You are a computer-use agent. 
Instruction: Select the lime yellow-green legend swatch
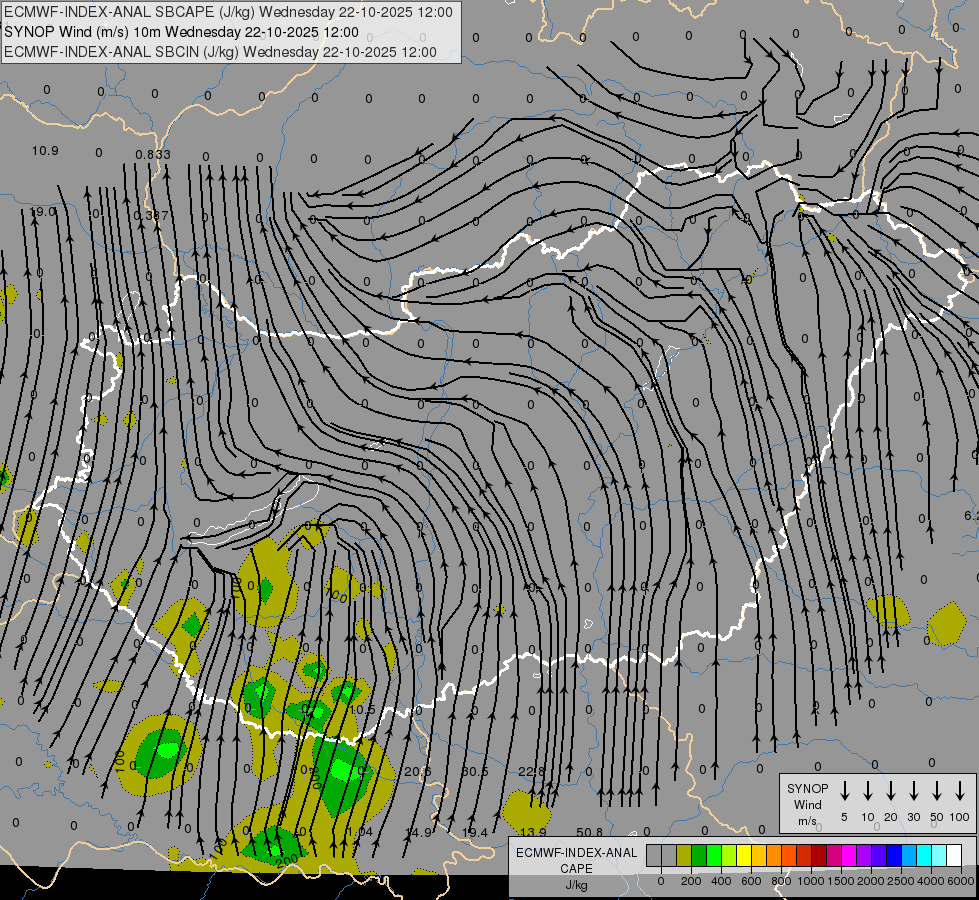coord(729,855)
